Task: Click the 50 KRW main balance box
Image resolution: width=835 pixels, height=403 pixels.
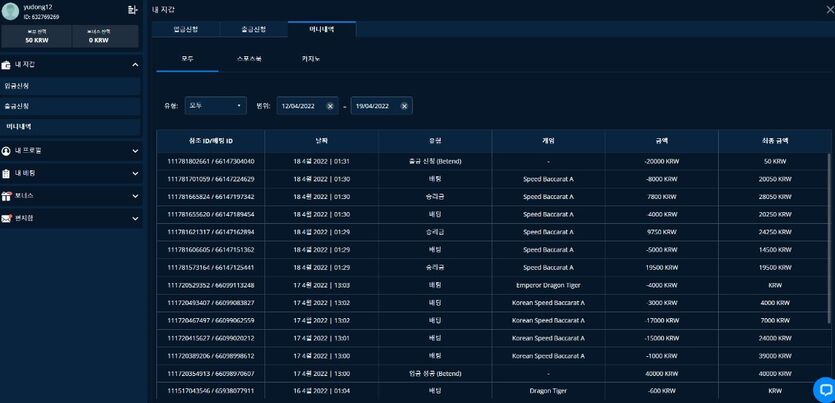Action: pos(37,36)
